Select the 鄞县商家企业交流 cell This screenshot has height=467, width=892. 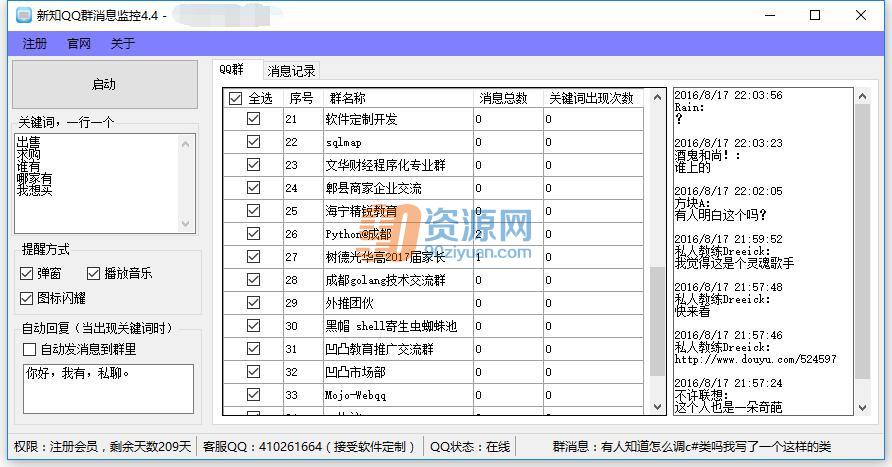(398, 188)
